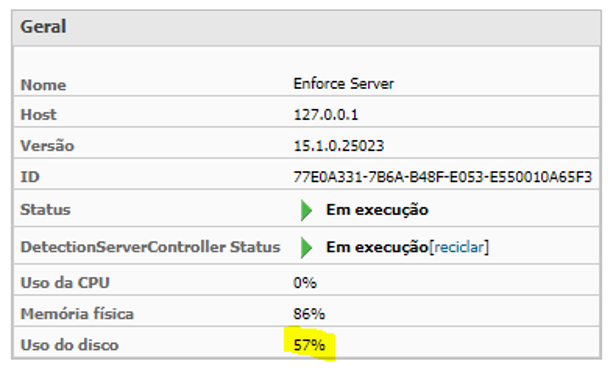
Task: Click the Nome row label
Action: coord(43,85)
